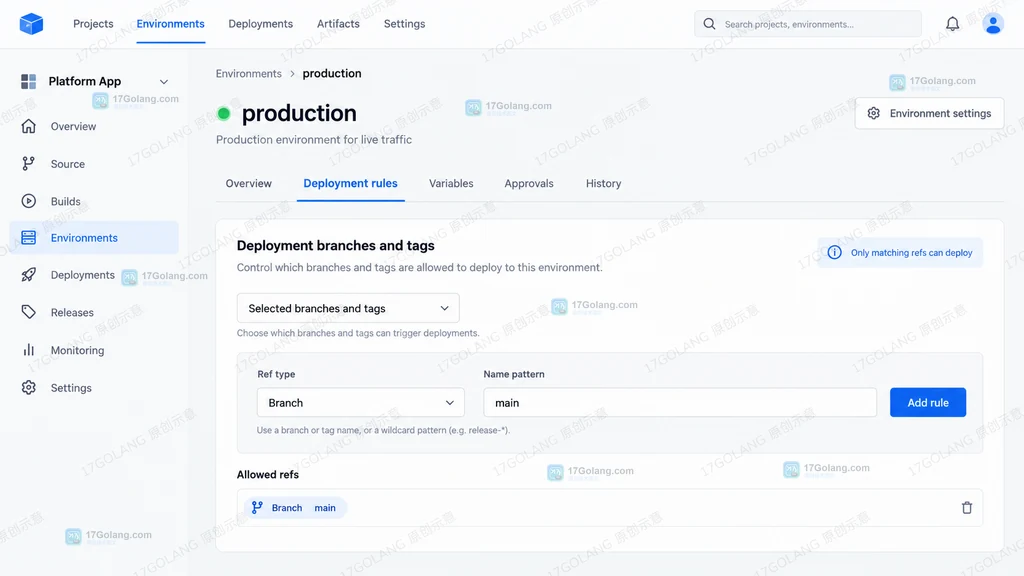Switch to the Approvals tab
This screenshot has height=576, width=1024.
(x=529, y=184)
